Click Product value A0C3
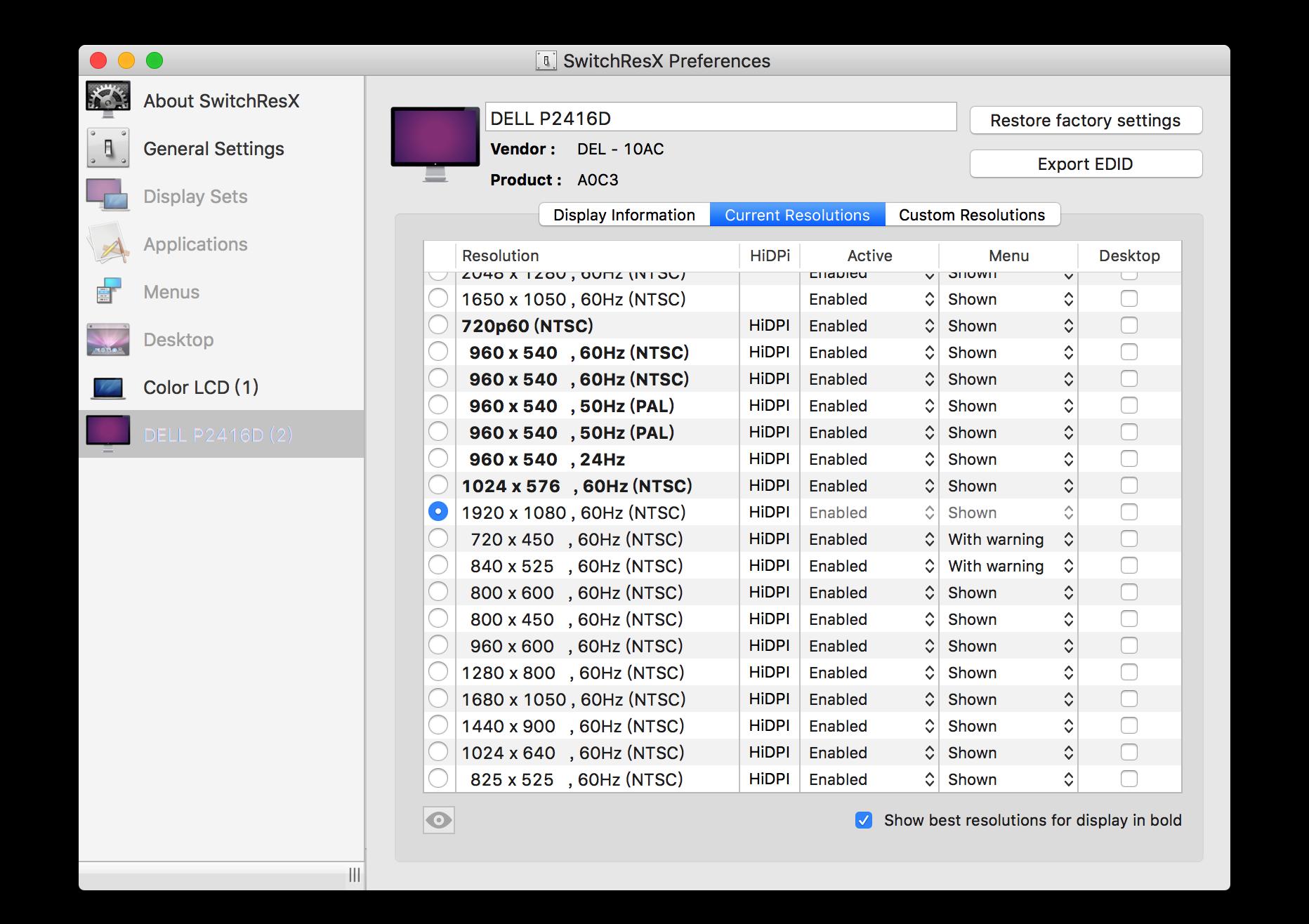The height and width of the screenshot is (924, 1309). pyautogui.click(x=598, y=180)
